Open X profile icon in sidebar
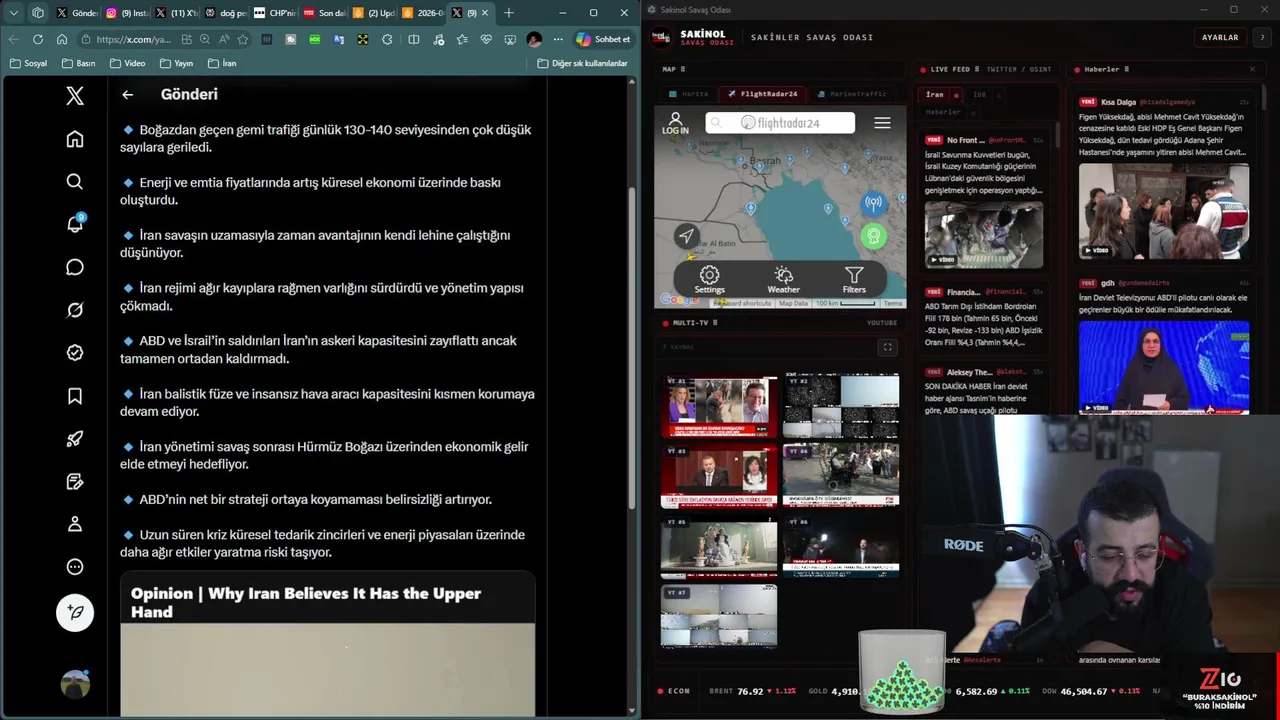This screenshot has height=720, width=1280. point(75,524)
